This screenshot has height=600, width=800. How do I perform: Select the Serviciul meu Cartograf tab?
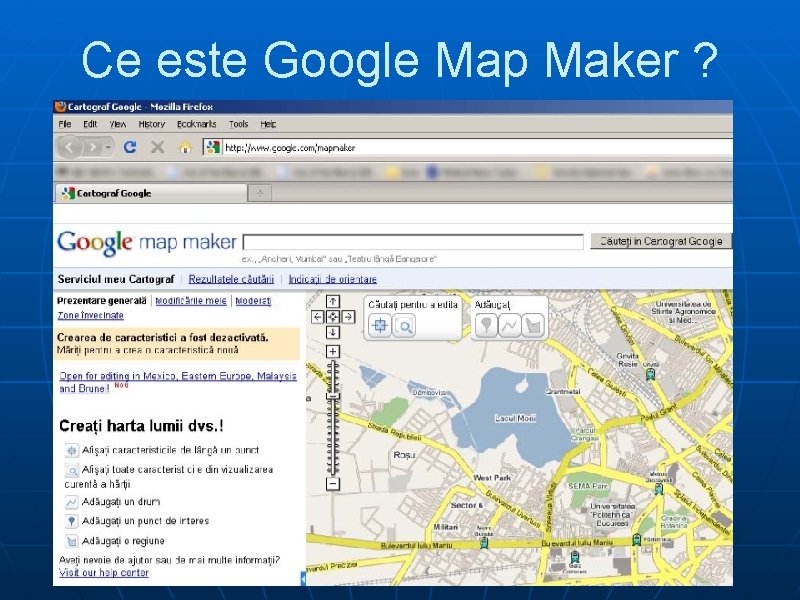click(116, 279)
